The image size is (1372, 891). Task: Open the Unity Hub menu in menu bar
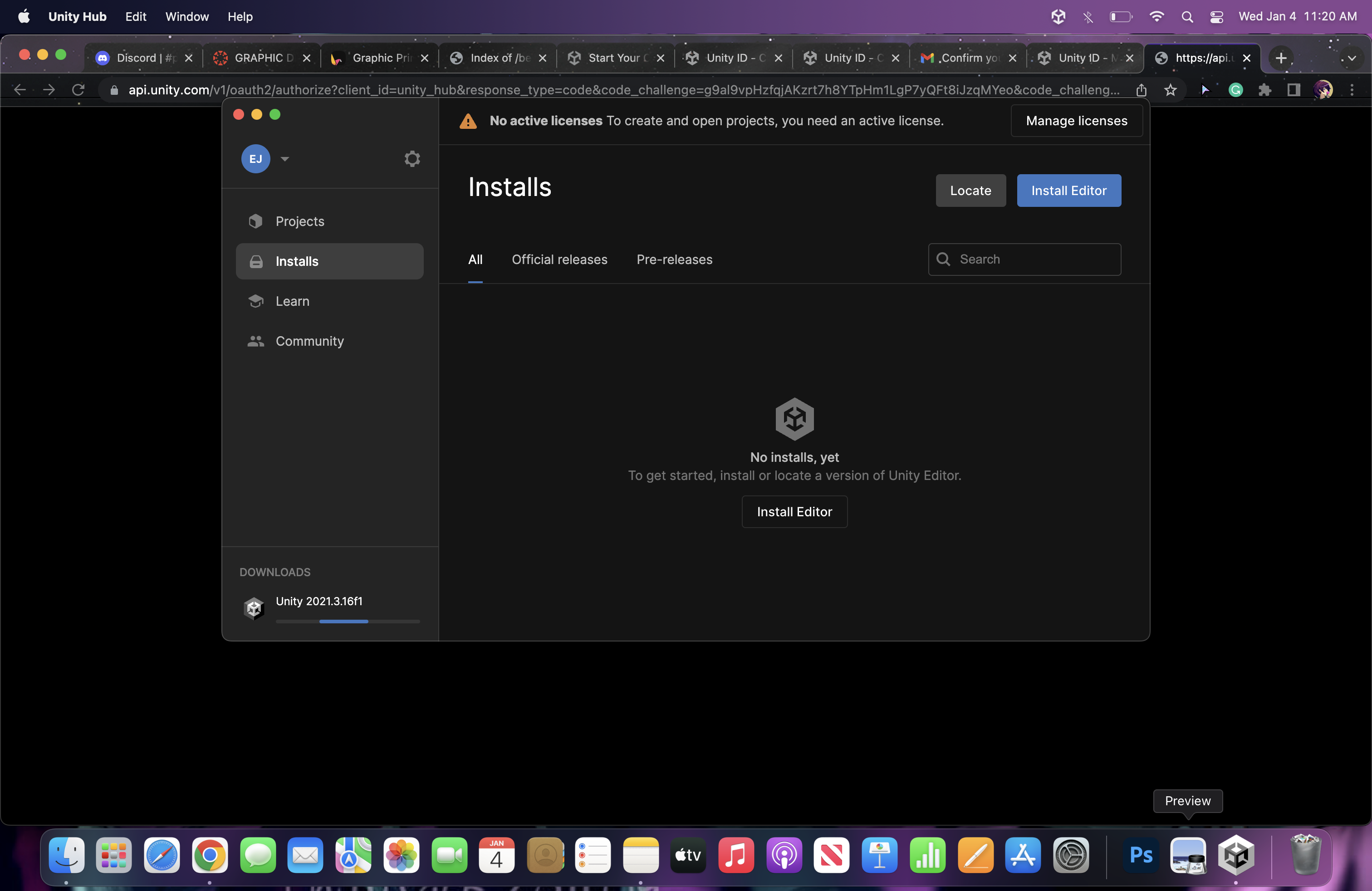pyautogui.click(x=77, y=17)
